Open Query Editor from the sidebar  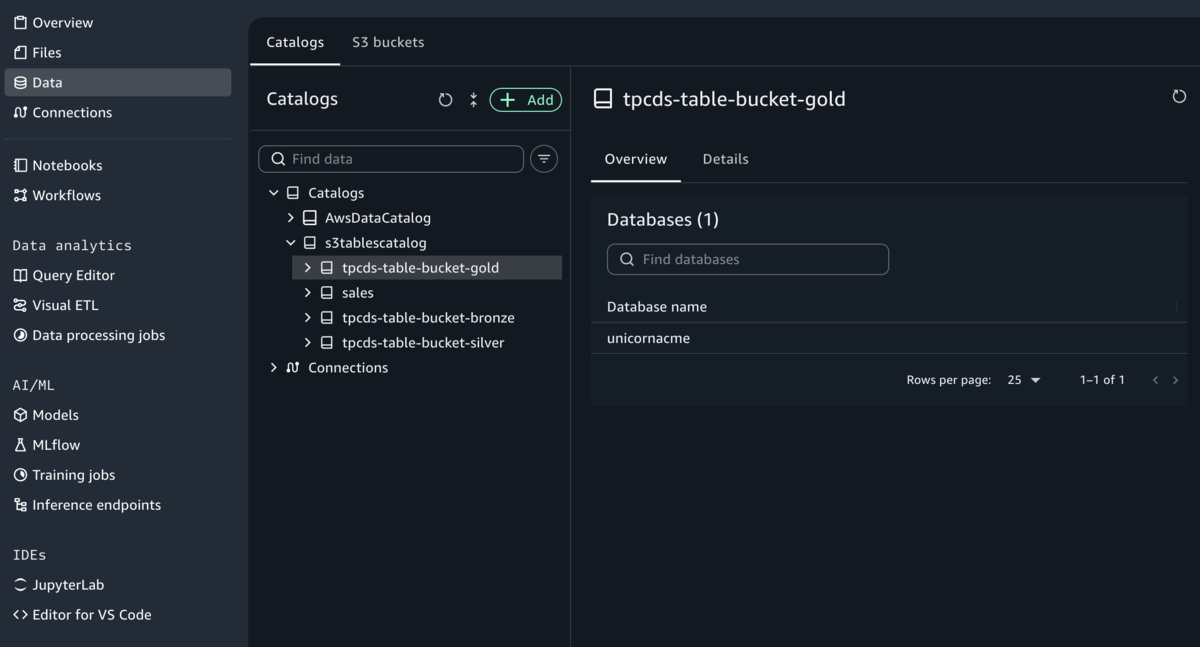(x=73, y=275)
